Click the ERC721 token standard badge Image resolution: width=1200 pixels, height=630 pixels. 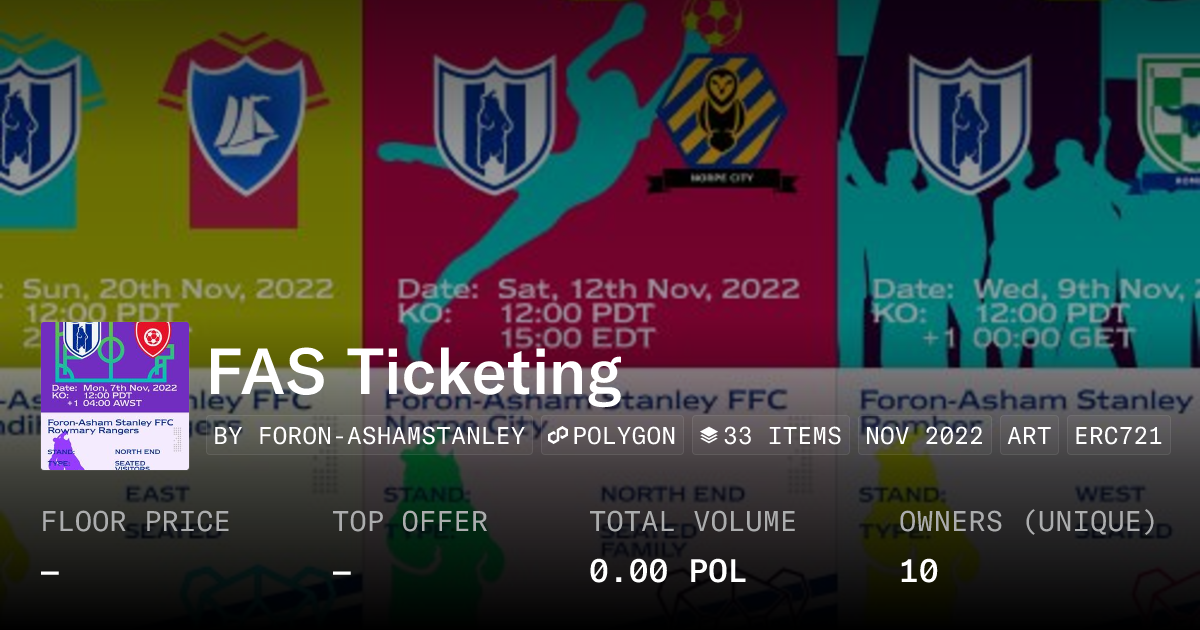[1117, 435]
